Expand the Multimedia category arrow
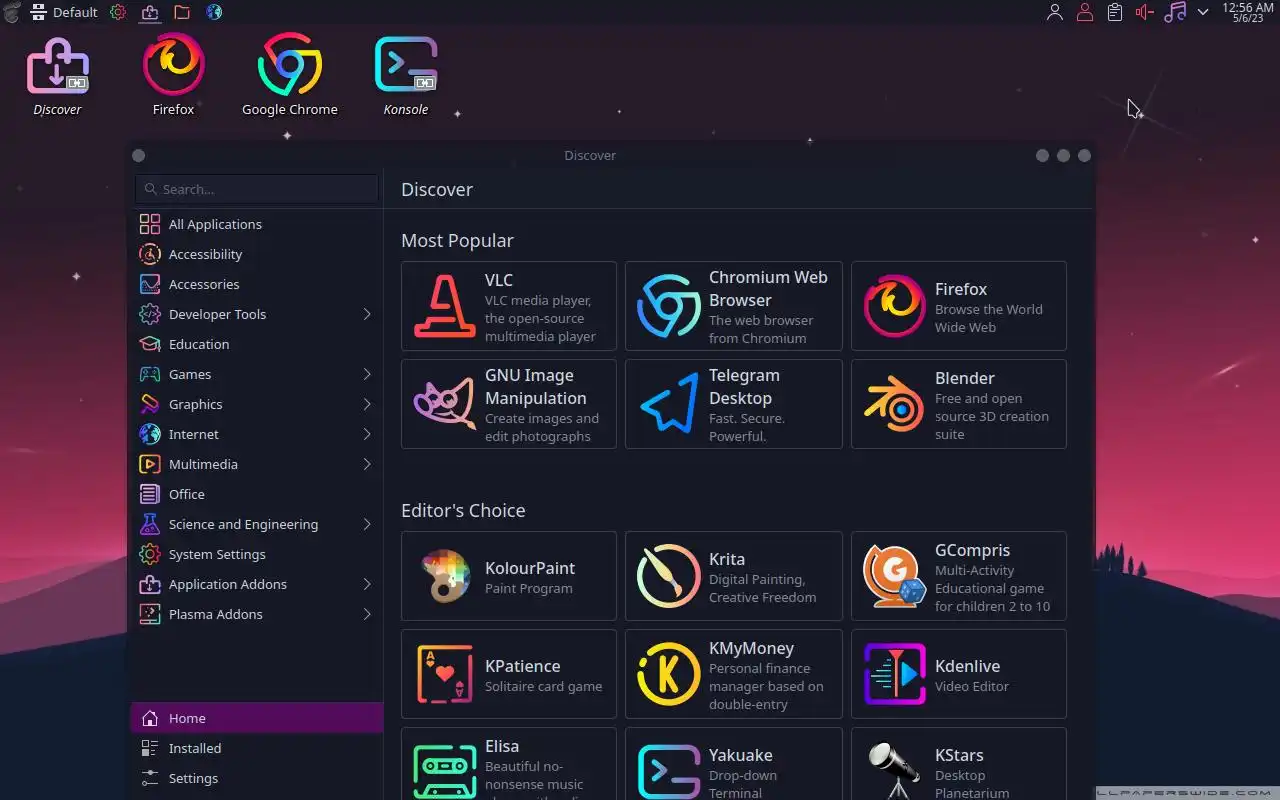This screenshot has width=1280, height=800. [x=367, y=464]
